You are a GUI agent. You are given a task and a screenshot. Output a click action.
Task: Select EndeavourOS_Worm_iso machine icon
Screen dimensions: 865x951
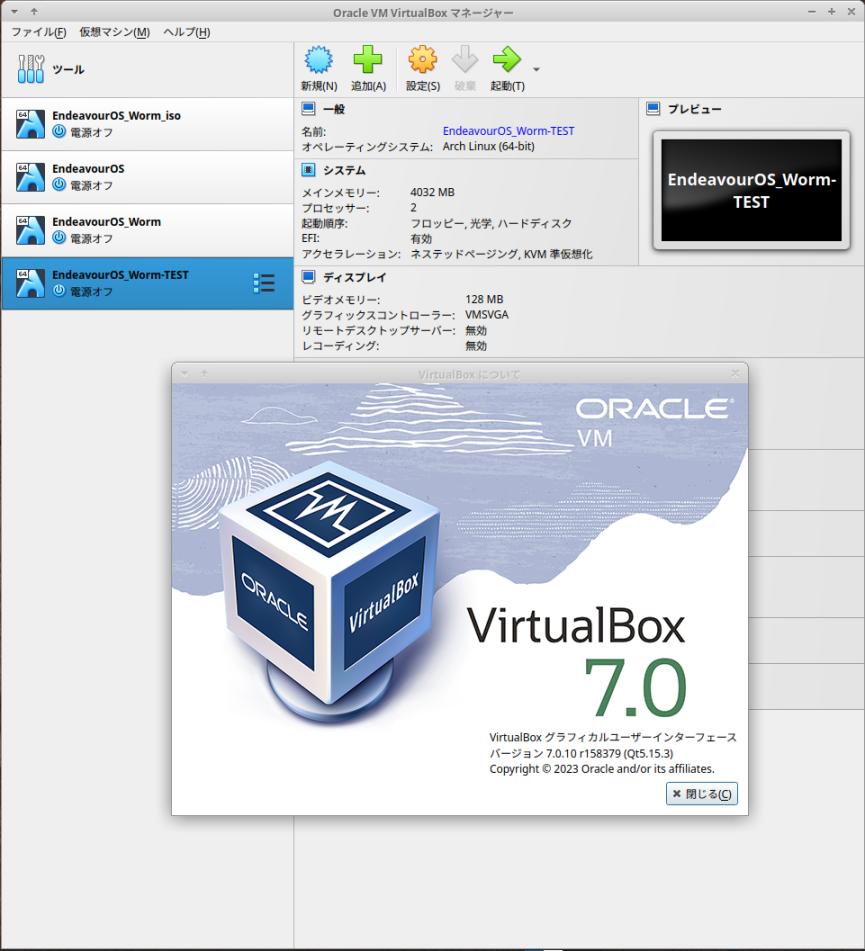[x=30, y=124]
